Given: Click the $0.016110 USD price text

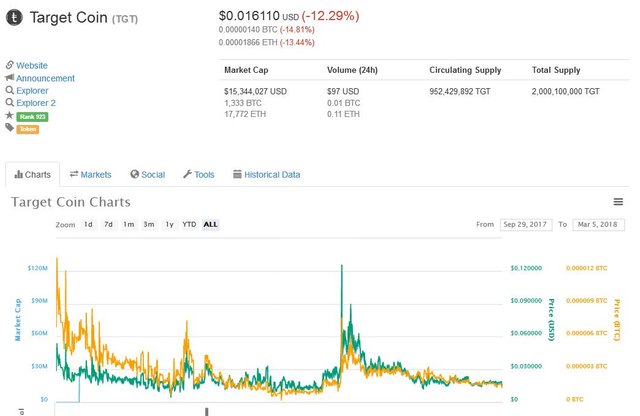Looking at the screenshot, I should [x=259, y=16].
